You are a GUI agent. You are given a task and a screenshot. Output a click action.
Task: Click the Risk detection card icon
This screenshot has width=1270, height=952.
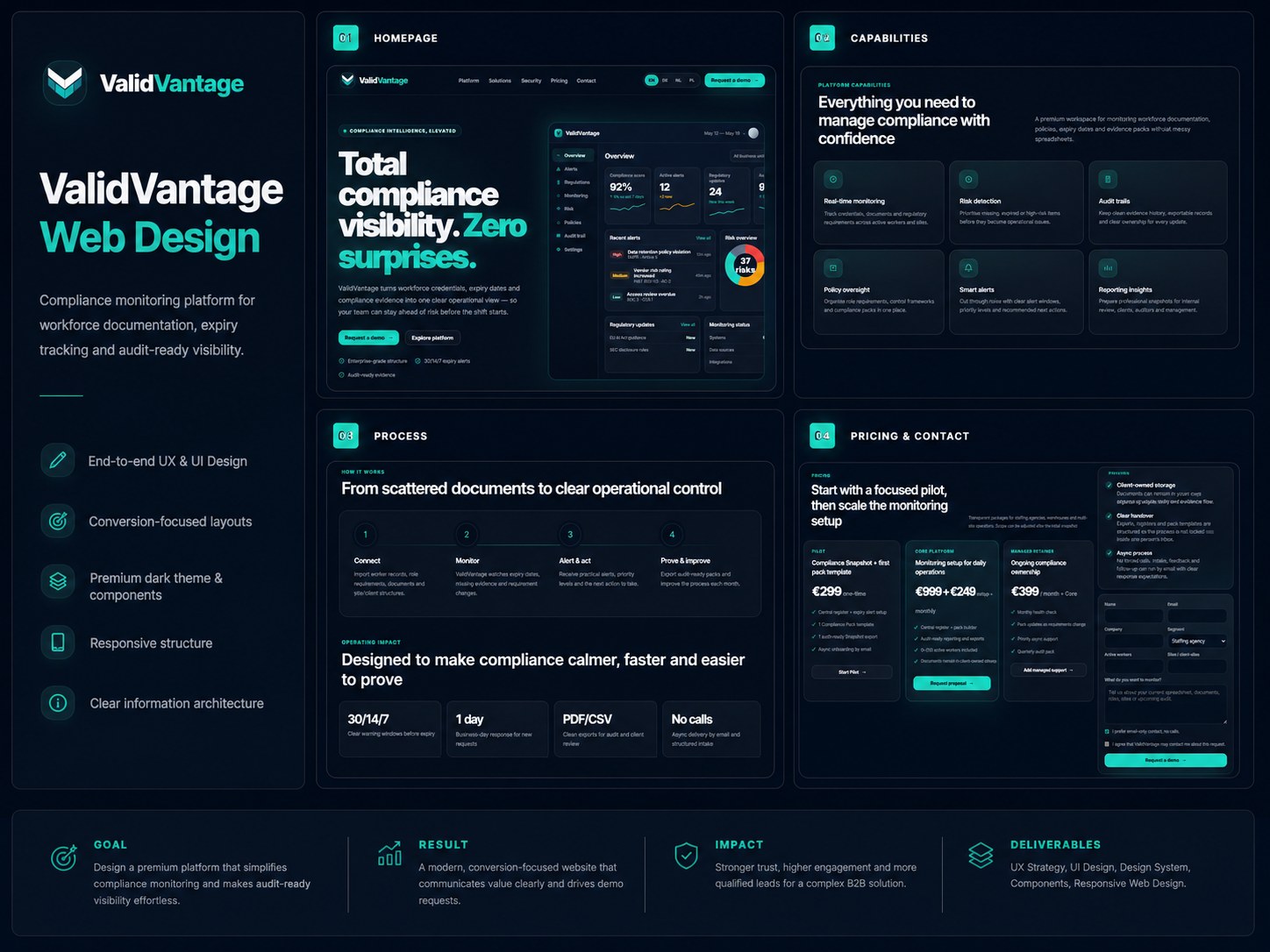968,179
